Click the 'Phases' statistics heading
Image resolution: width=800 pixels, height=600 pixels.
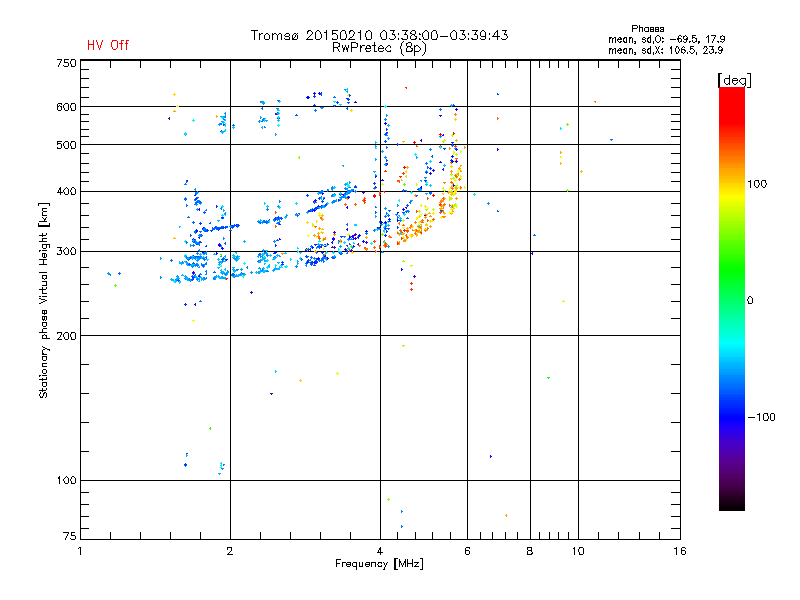click(x=647, y=29)
